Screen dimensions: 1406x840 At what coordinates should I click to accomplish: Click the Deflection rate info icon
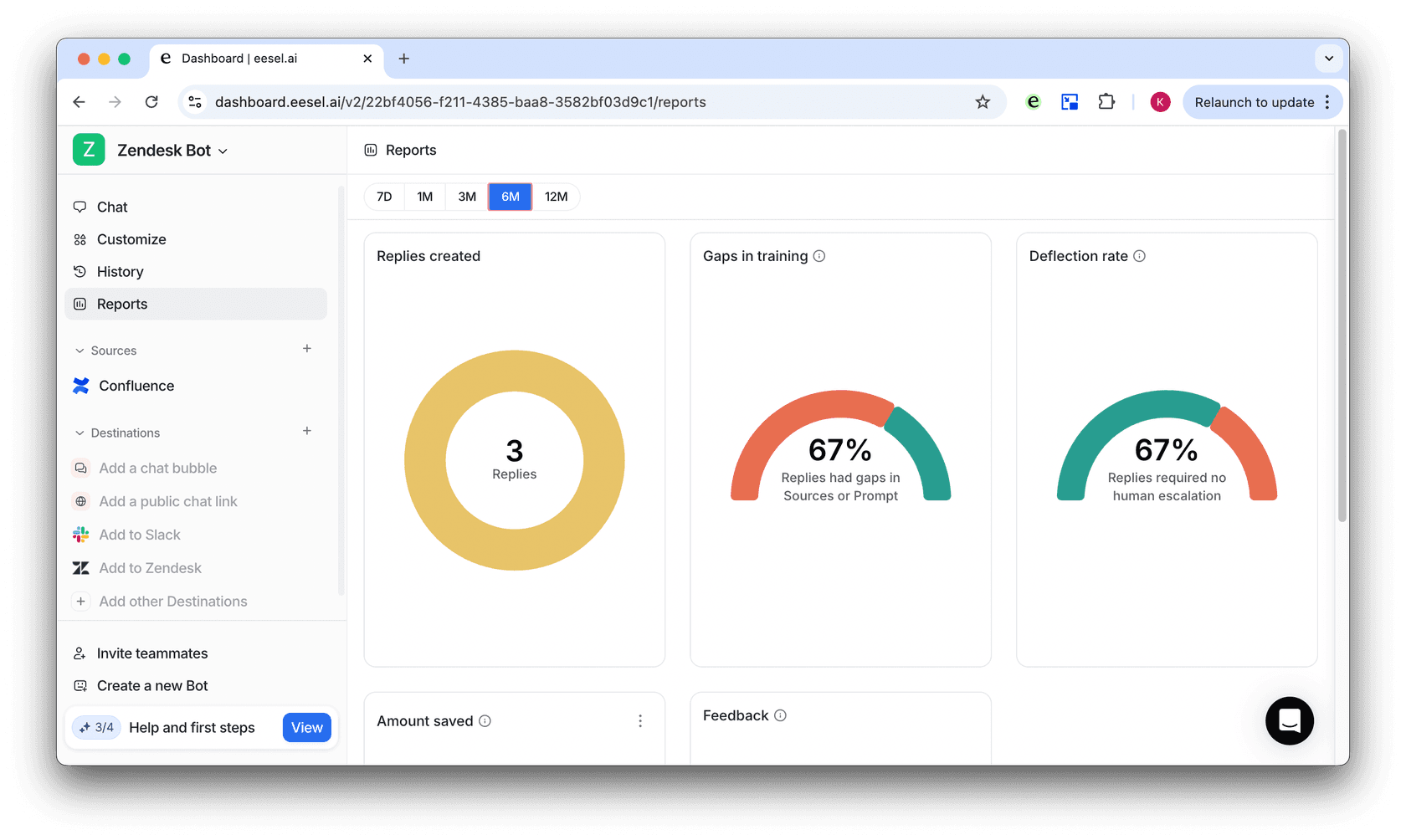click(1139, 256)
